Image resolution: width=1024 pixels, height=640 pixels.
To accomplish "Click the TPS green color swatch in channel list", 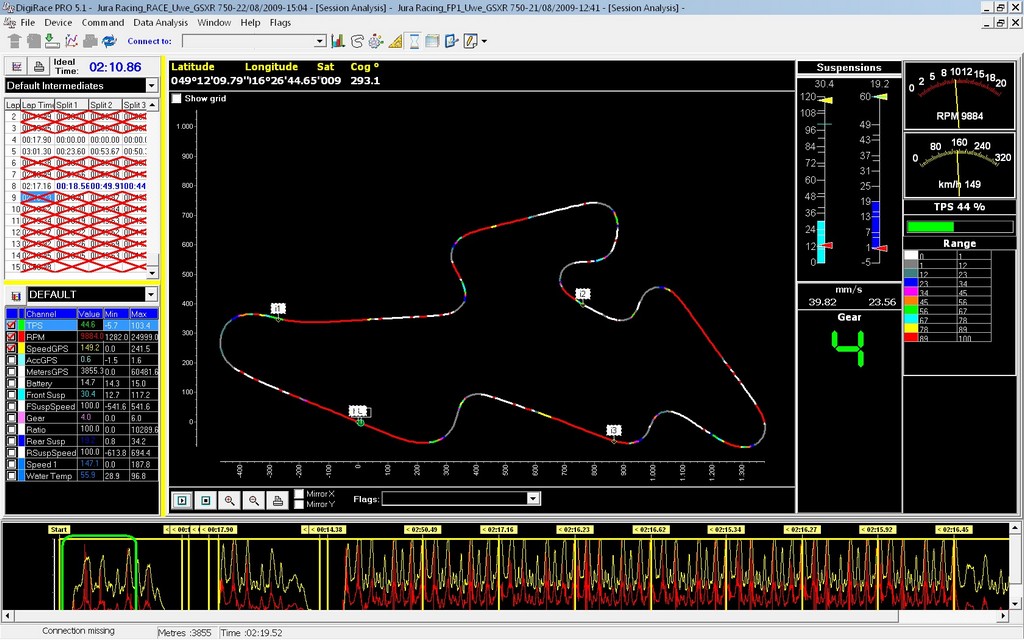I will point(22,326).
